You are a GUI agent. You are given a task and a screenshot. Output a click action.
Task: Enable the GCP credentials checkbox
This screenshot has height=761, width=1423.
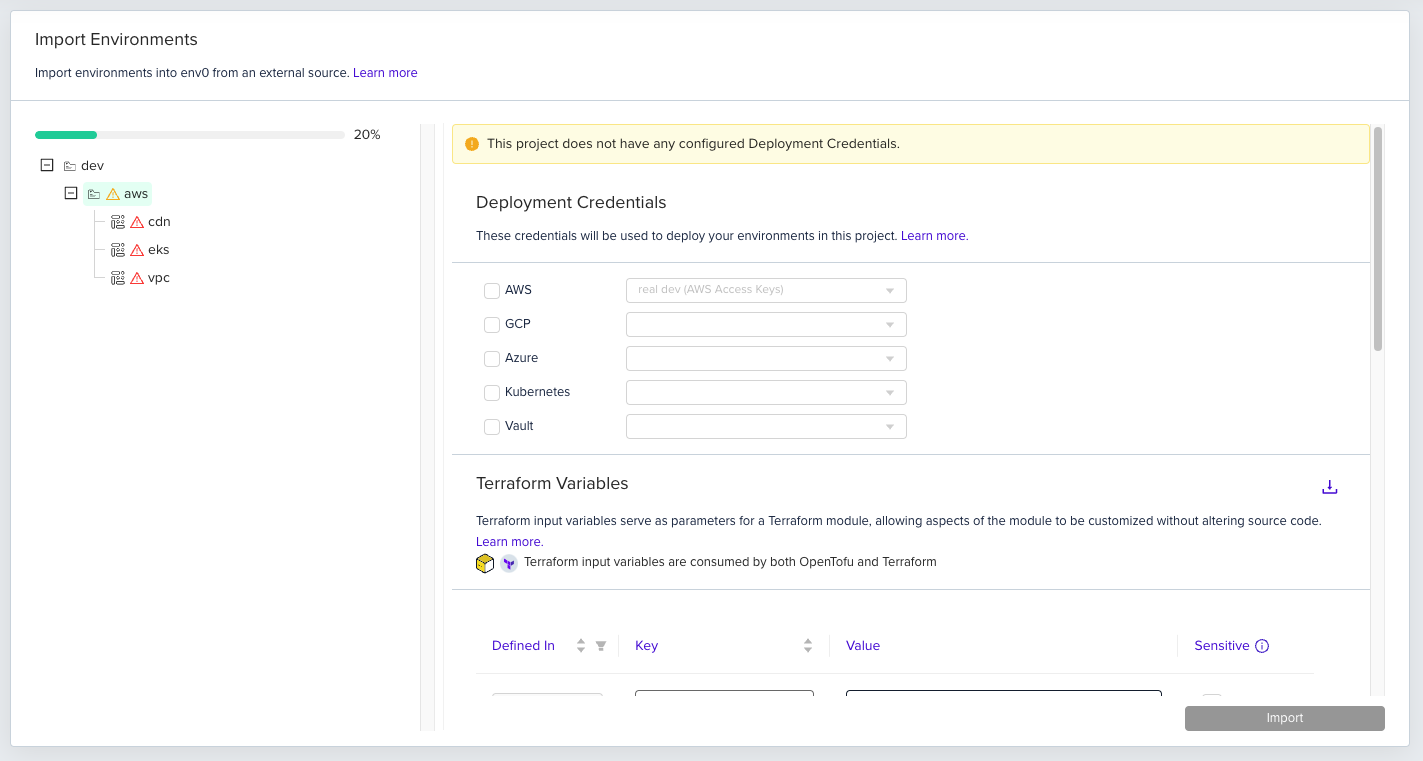[x=492, y=325]
